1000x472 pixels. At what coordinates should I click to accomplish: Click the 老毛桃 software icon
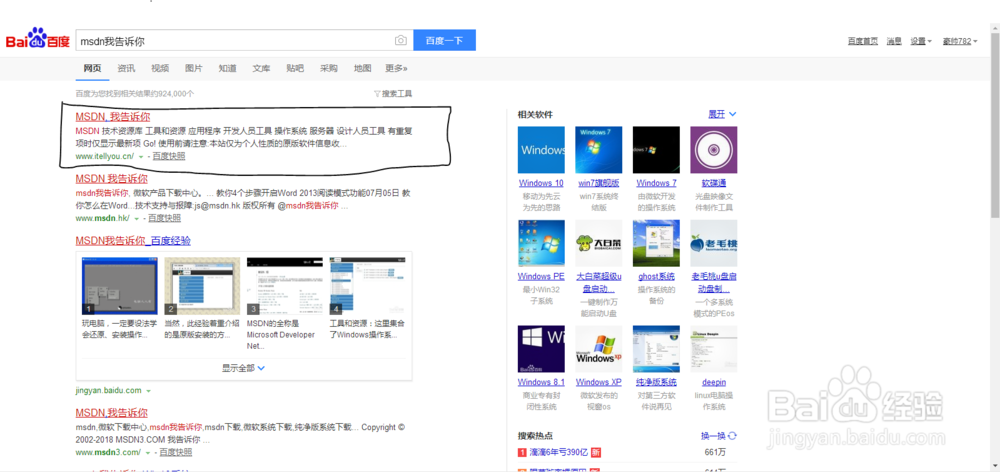pyautogui.click(x=714, y=243)
